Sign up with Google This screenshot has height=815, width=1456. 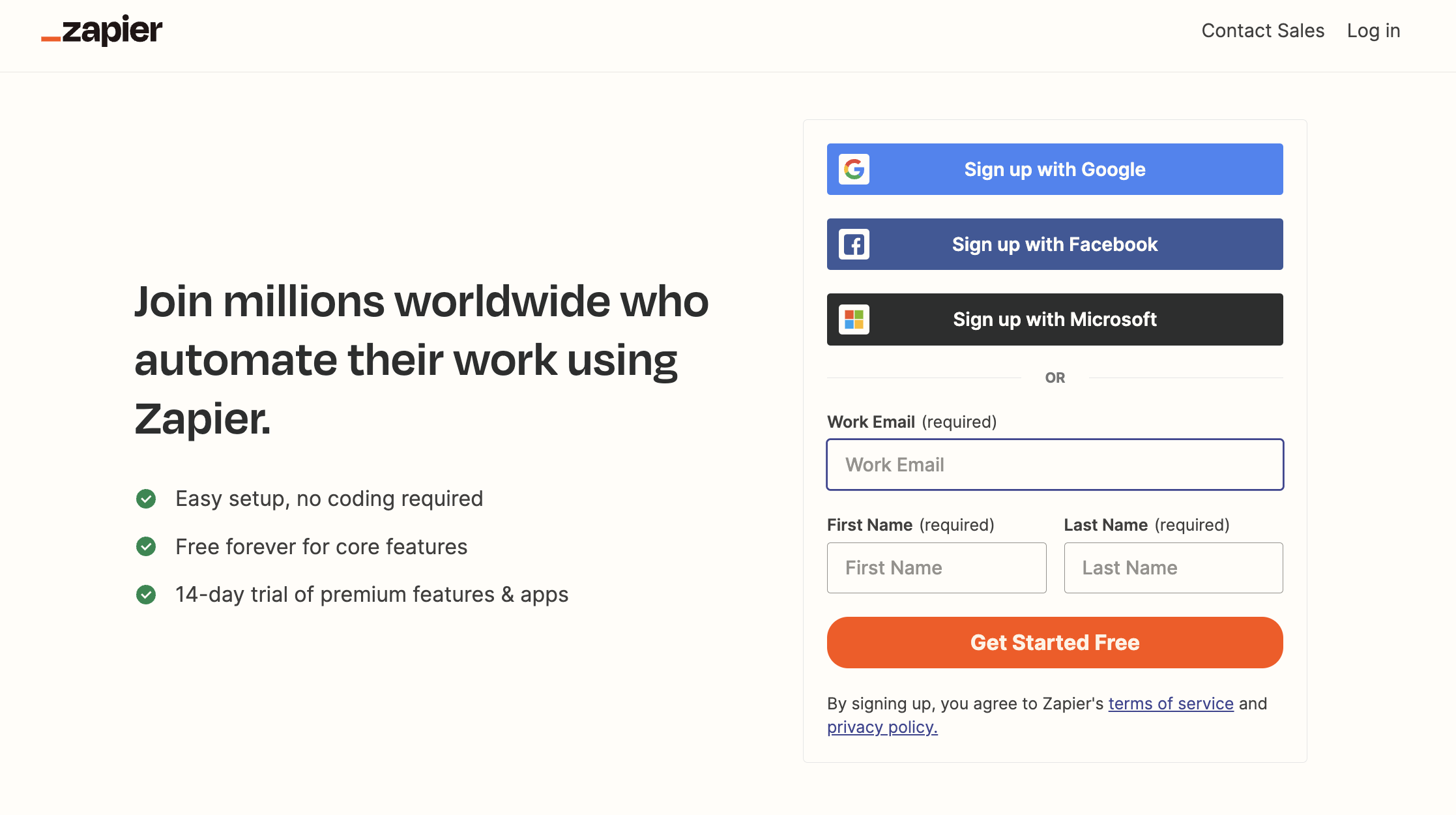(x=1055, y=170)
